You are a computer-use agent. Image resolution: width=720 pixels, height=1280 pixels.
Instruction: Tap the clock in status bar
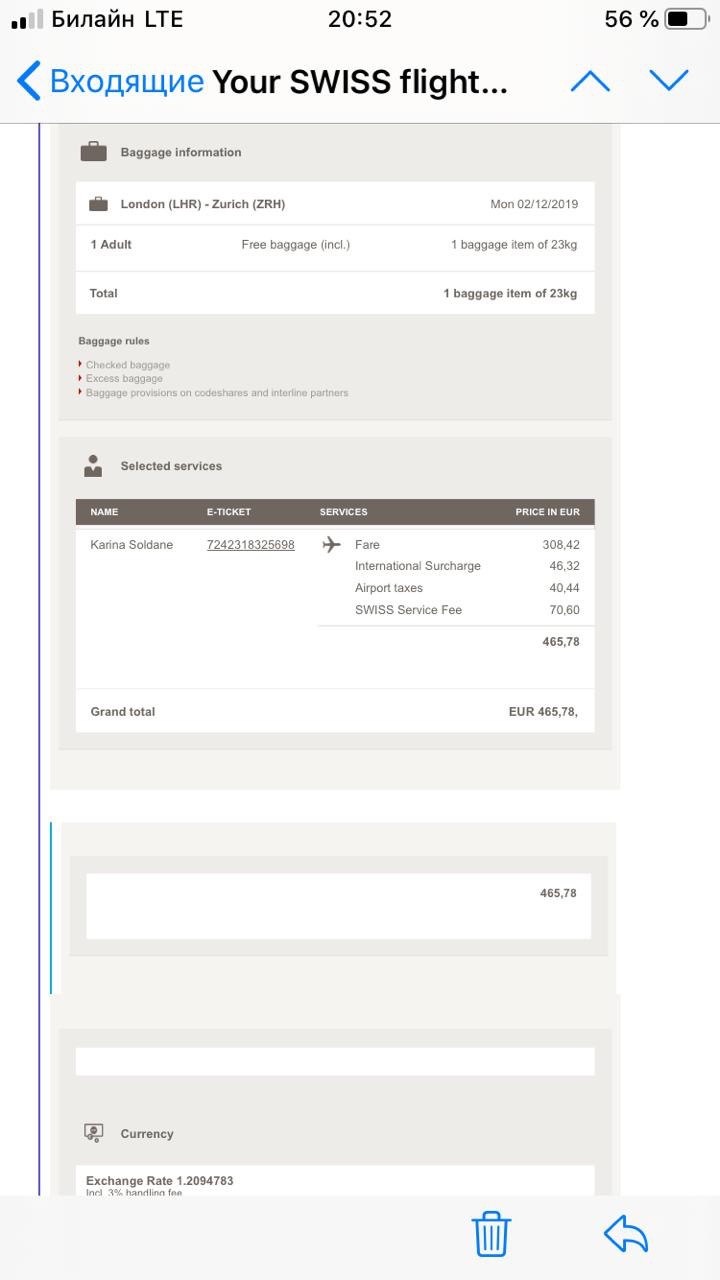pos(360,19)
